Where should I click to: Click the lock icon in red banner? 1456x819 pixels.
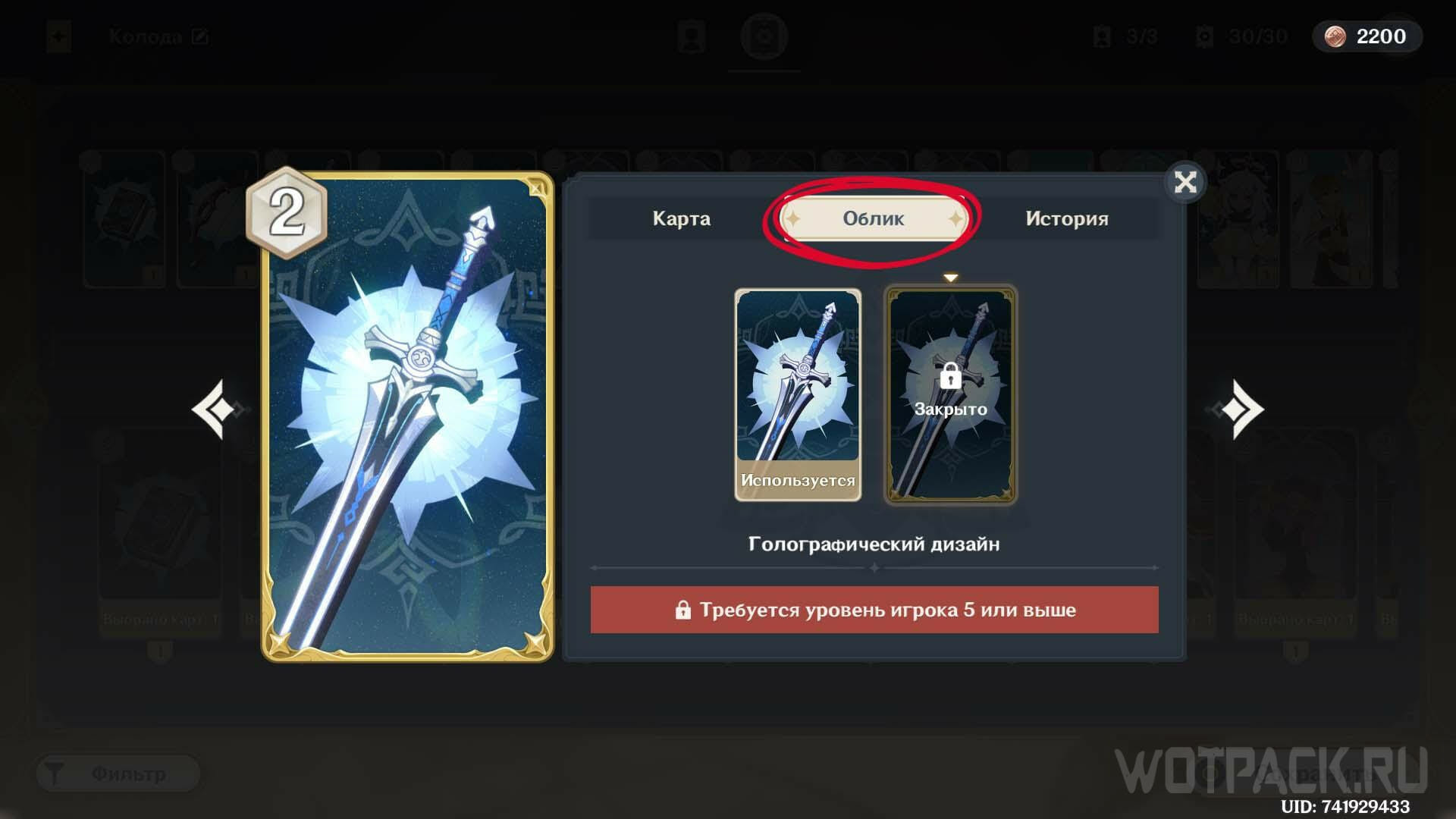682,610
